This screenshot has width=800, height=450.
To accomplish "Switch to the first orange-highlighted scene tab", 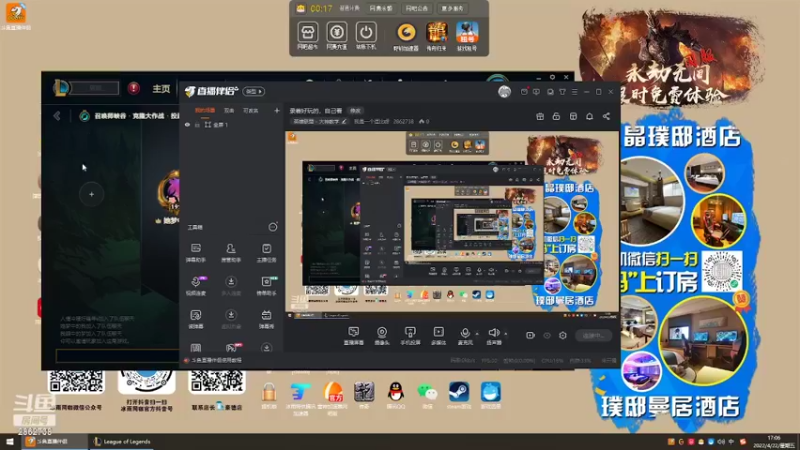I will pyautogui.click(x=205, y=110).
